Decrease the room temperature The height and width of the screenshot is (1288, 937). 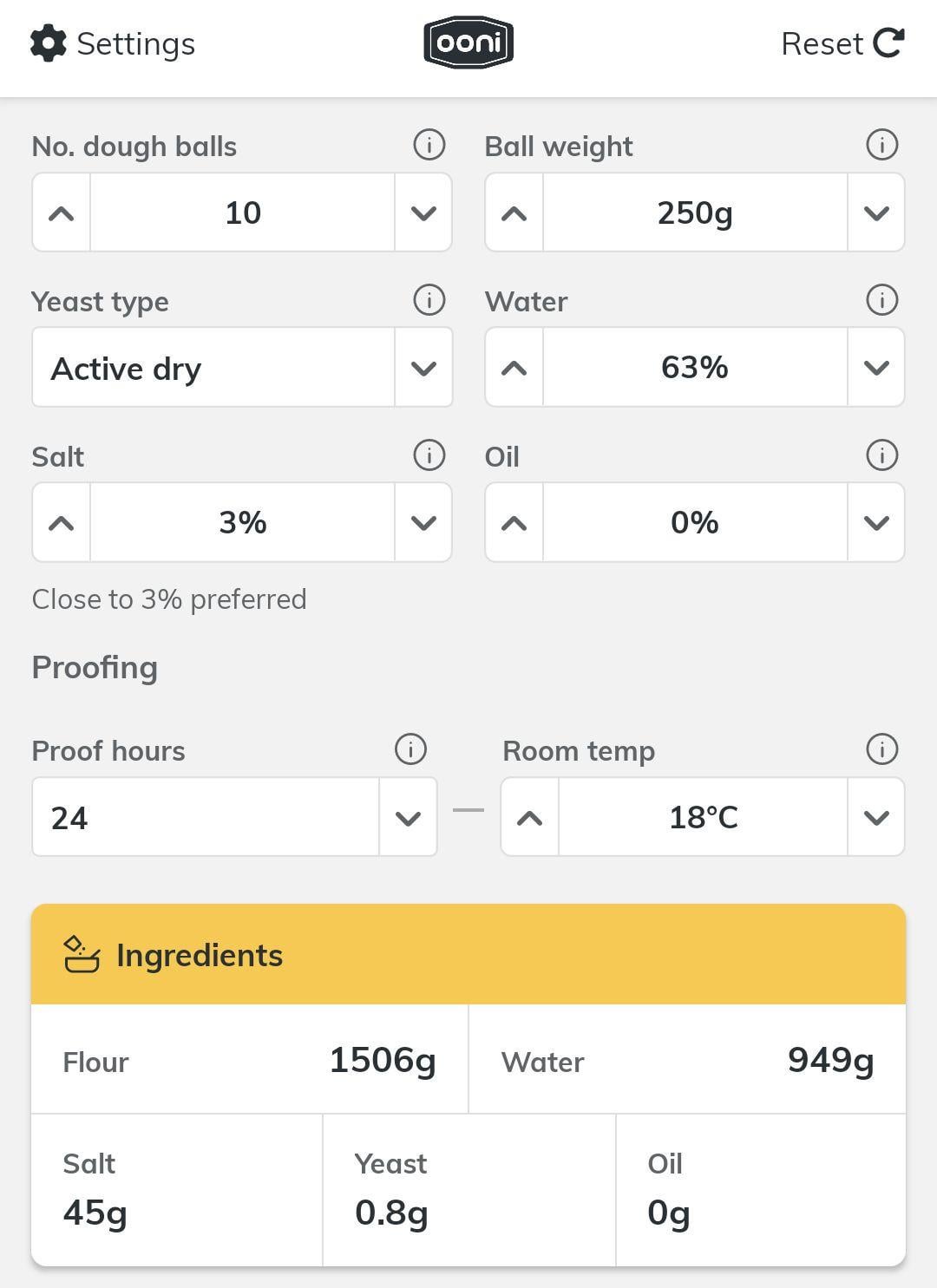(x=876, y=818)
